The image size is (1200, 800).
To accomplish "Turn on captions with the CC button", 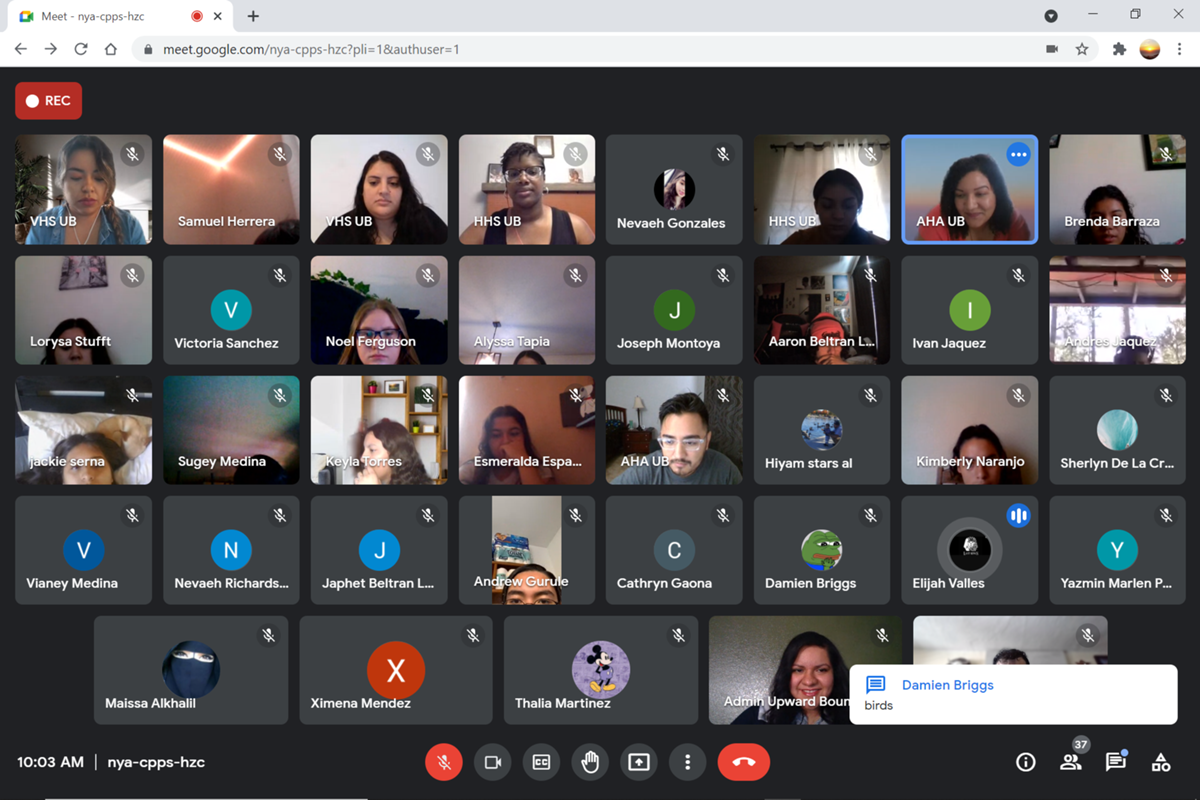I will [541, 762].
